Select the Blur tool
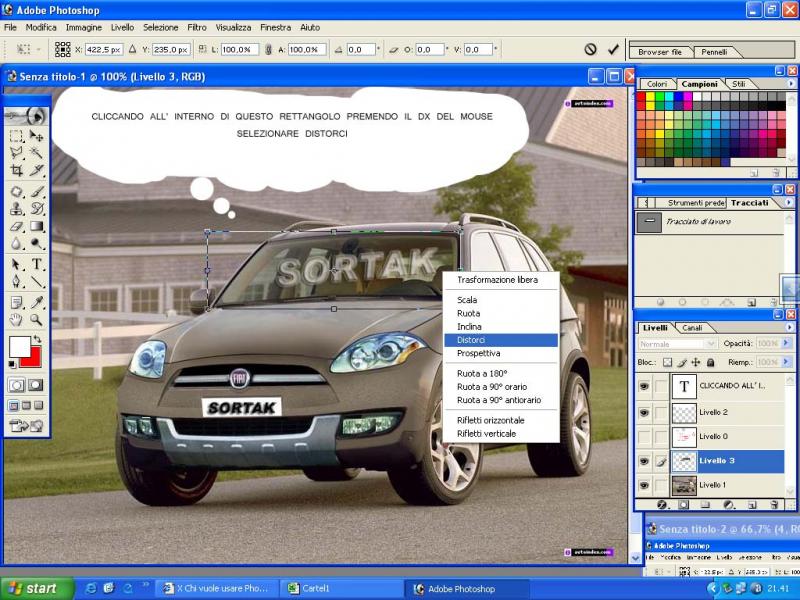 click(x=16, y=243)
